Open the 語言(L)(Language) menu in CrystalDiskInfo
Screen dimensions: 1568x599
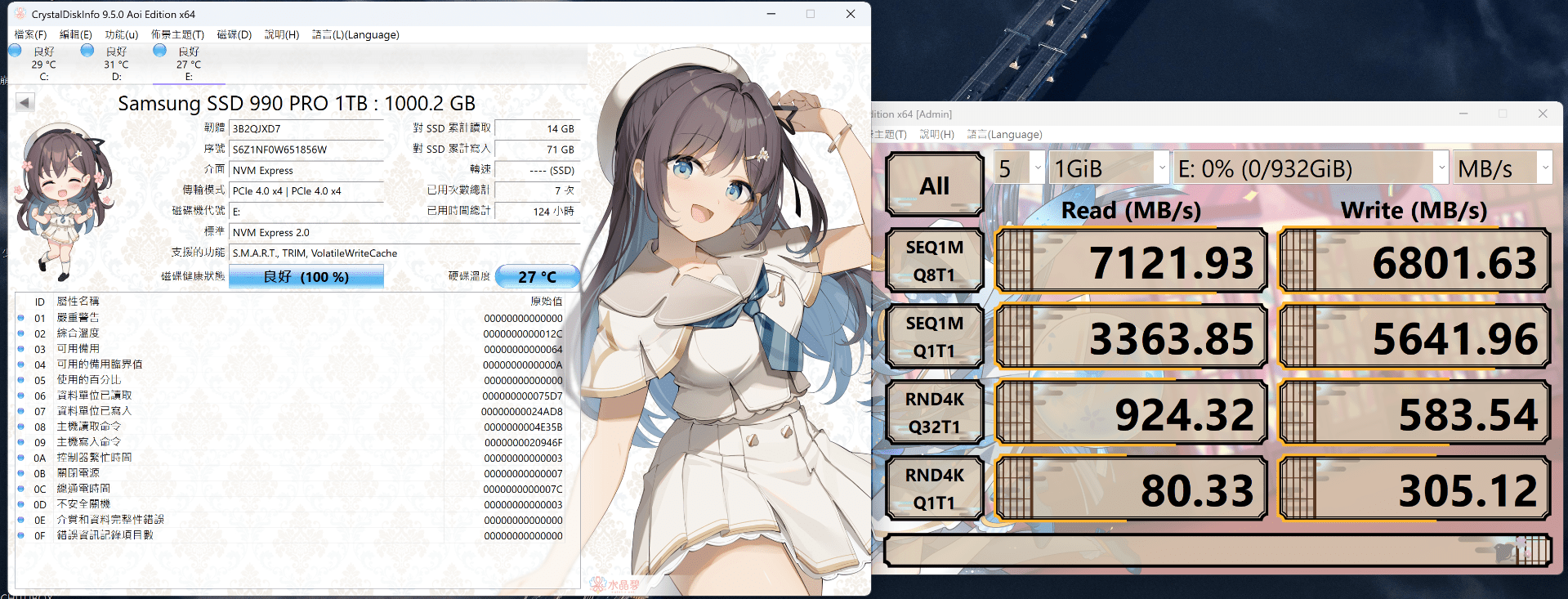point(355,34)
